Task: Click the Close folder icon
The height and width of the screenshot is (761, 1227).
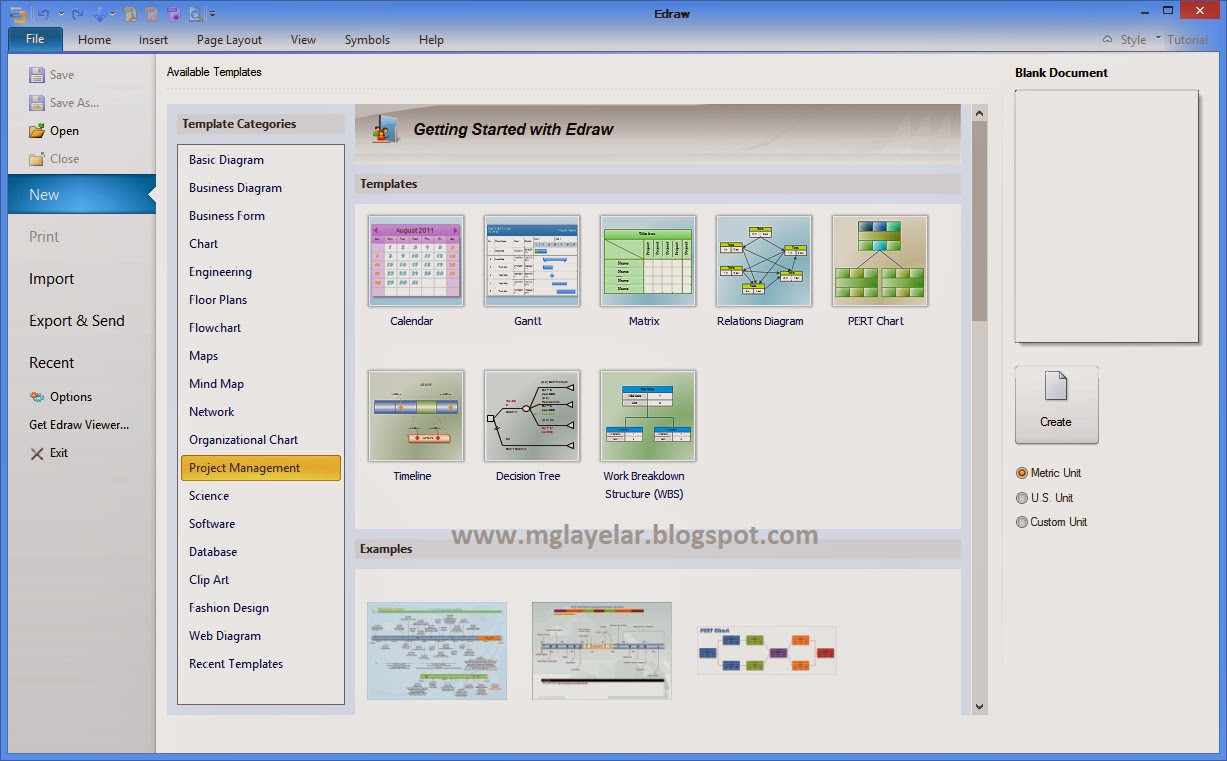Action: point(37,159)
